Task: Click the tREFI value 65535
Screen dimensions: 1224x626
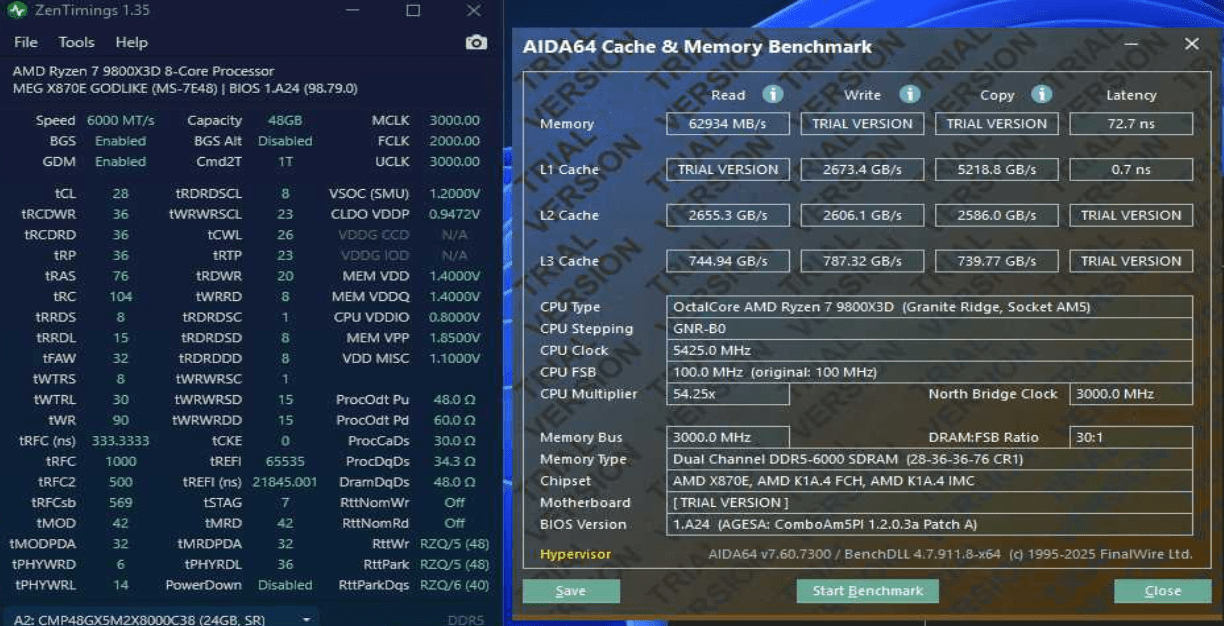Action: pyautogui.click(x=285, y=461)
